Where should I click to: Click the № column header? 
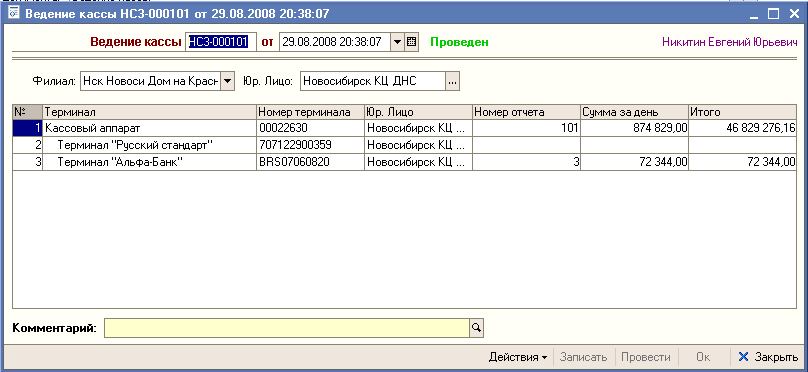(x=27, y=112)
